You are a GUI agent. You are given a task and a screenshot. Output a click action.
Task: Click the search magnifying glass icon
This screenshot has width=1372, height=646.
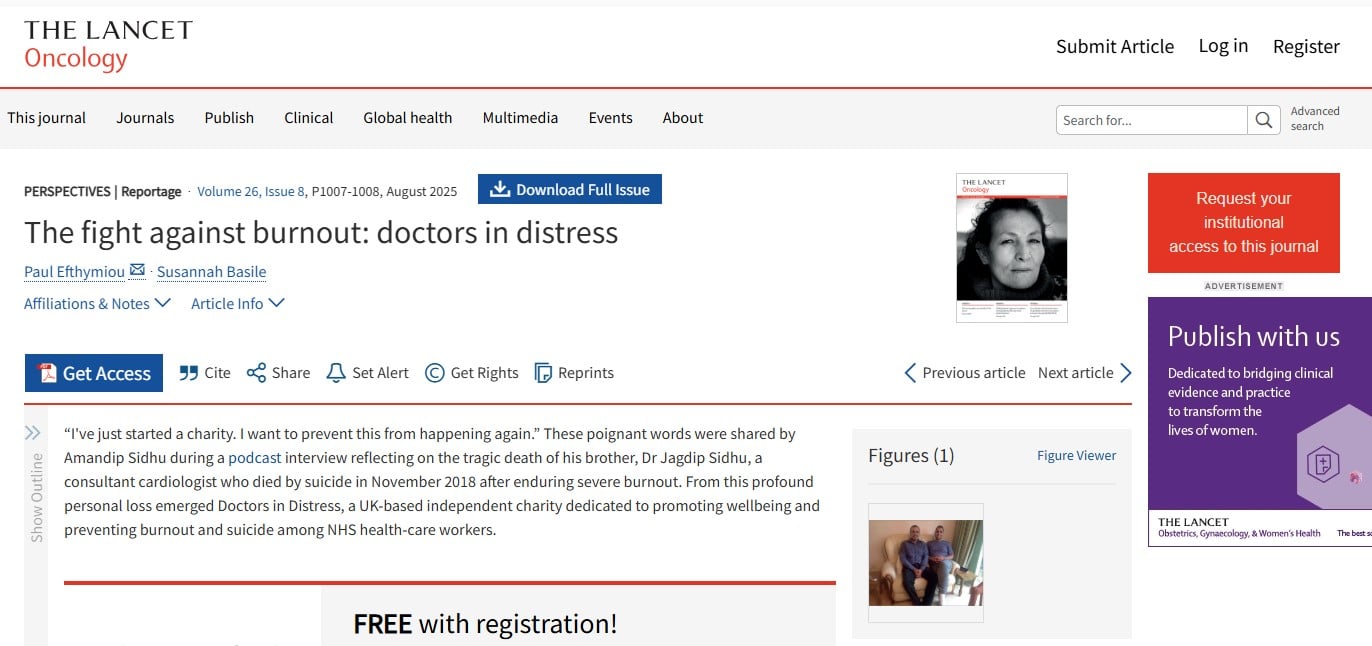click(x=1264, y=120)
